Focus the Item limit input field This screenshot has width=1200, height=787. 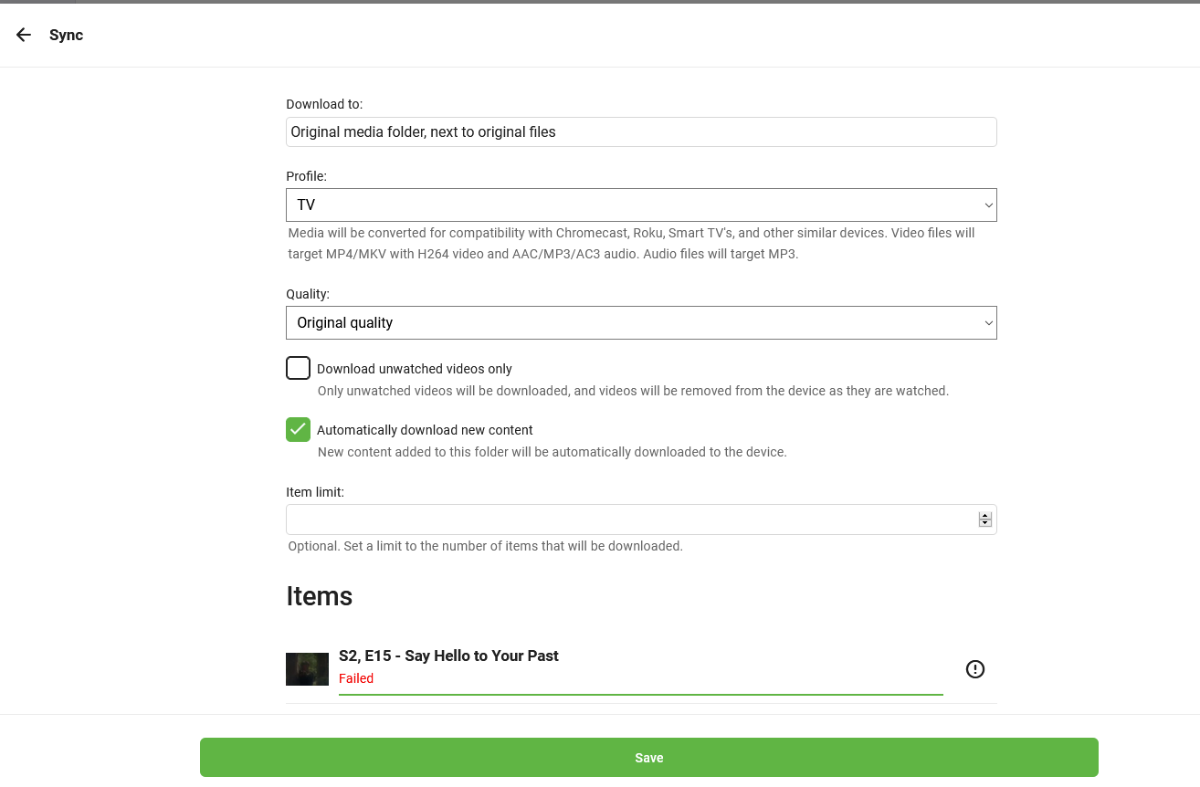630,520
